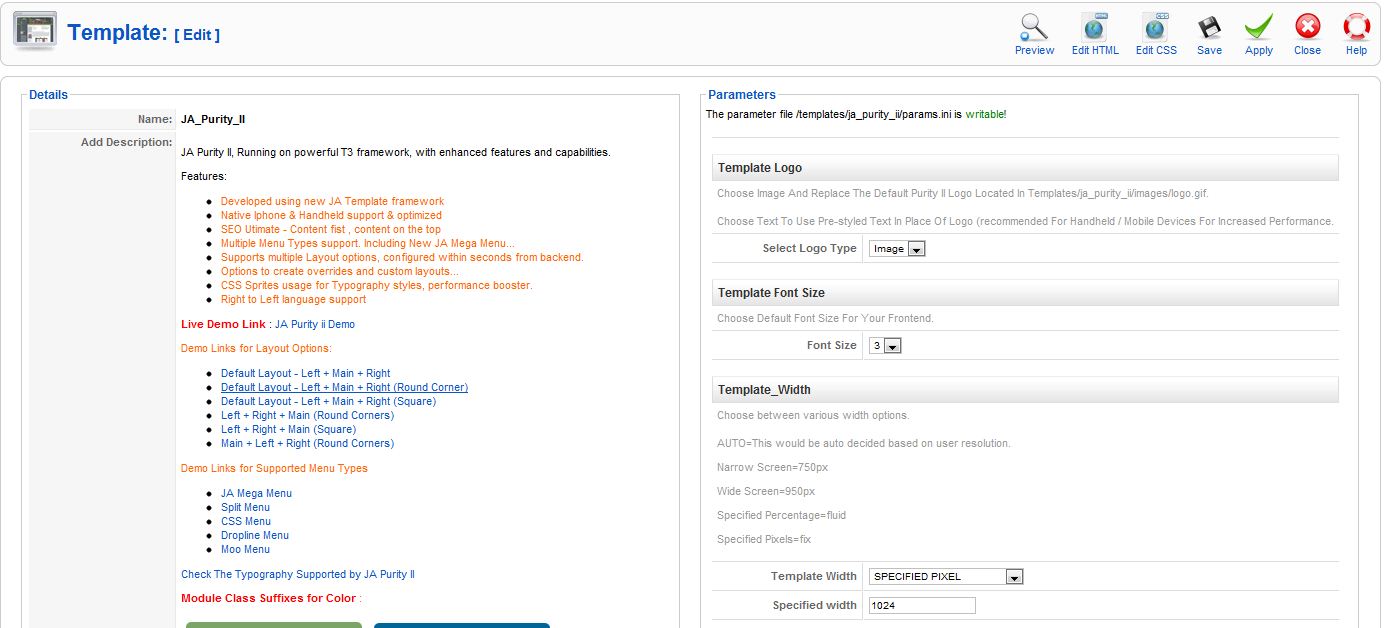Click the red Close icon
The width and height of the screenshot is (1386, 628).
tap(1307, 27)
